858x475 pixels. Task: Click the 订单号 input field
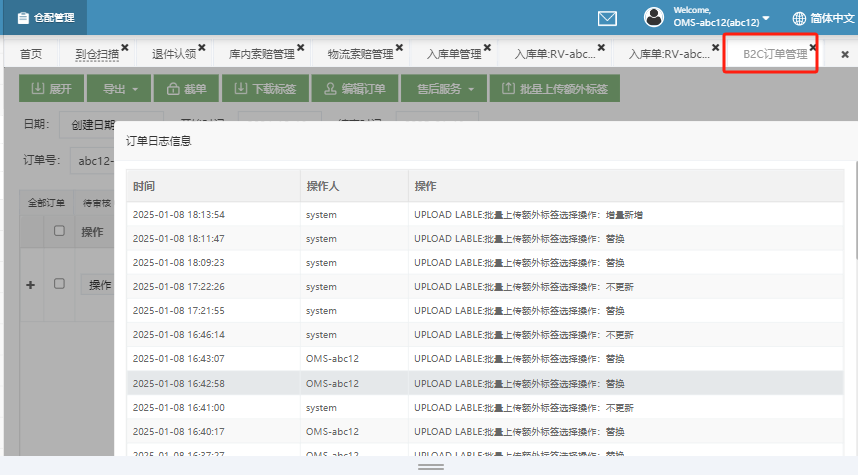(93, 161)
